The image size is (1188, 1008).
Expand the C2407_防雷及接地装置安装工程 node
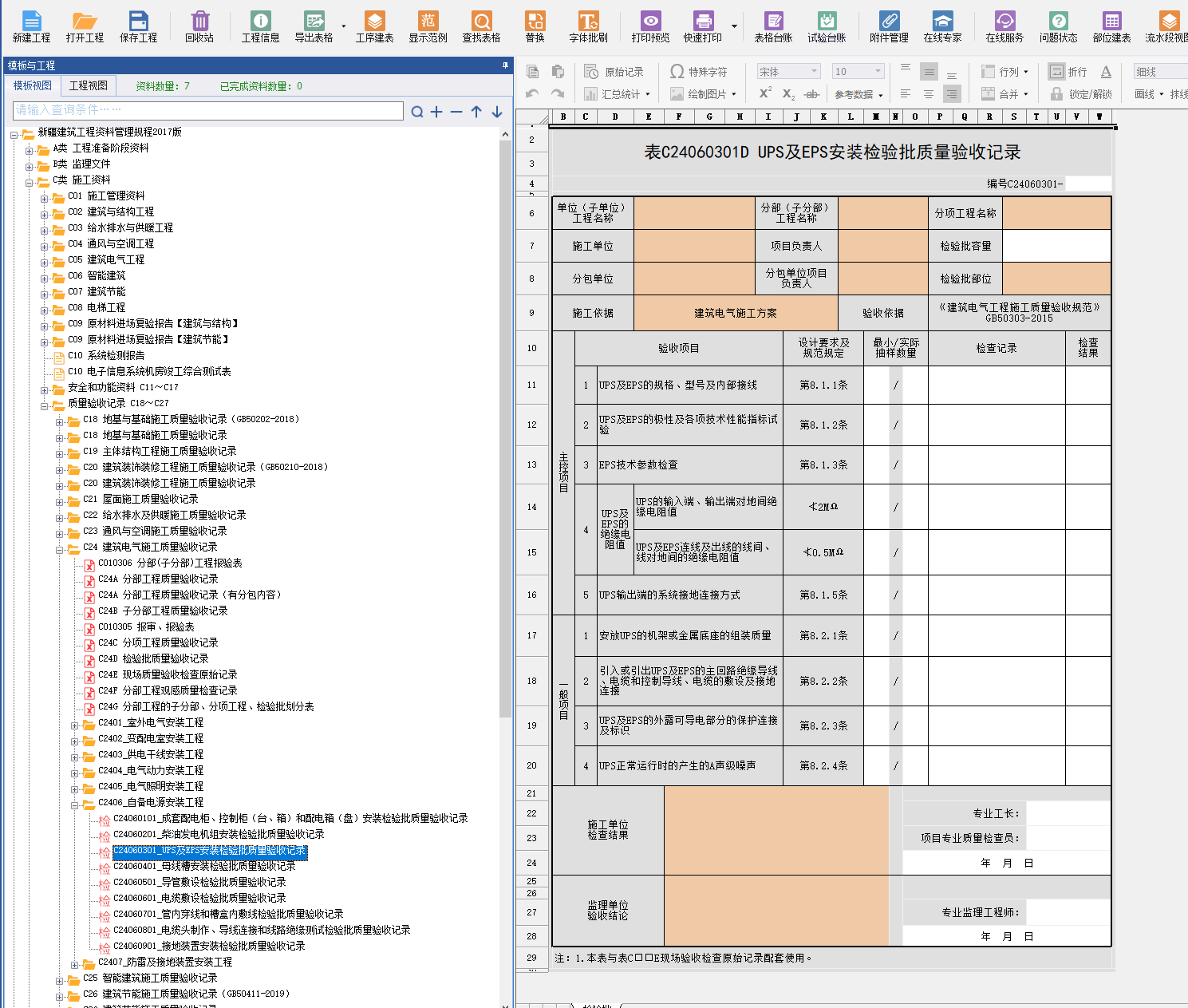click(x=76, y=964)
